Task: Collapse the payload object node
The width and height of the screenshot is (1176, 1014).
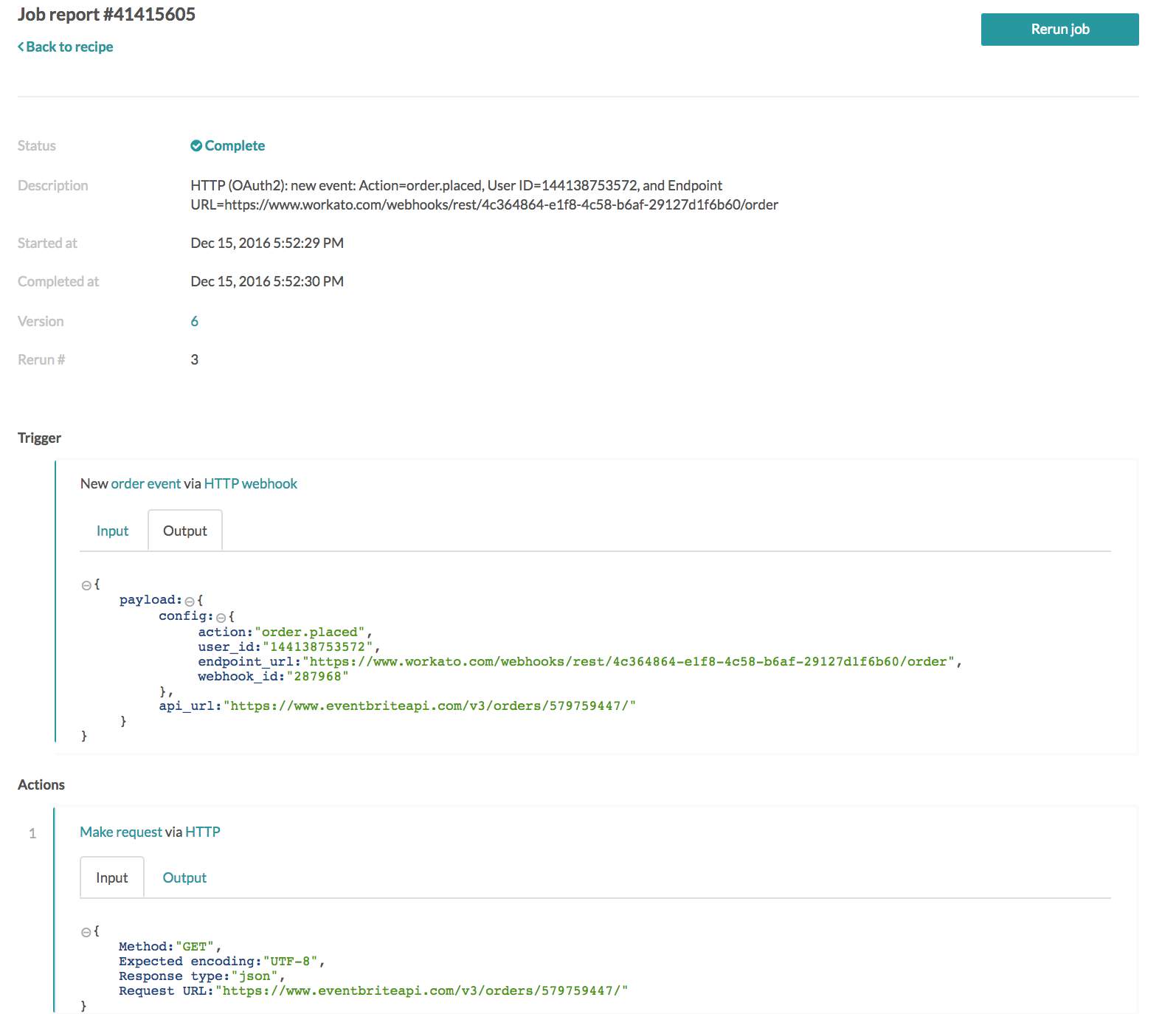Action: pyautogui.click(x=190, y=601)
